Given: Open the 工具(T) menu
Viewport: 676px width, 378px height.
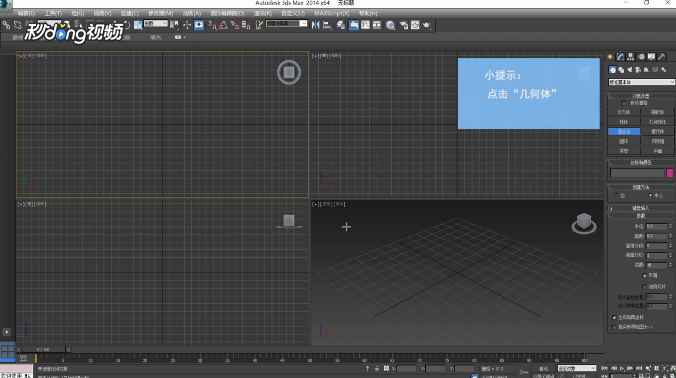Looking at the screenshot, I should click(53, 13).
